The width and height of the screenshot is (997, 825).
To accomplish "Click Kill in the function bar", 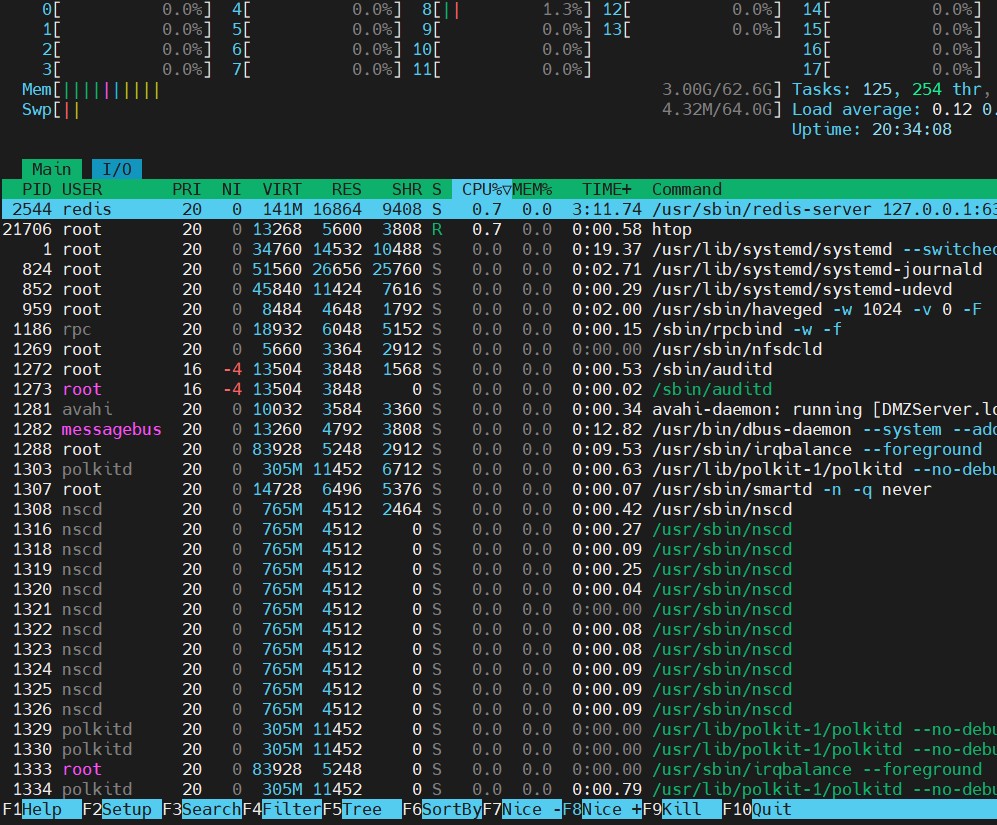I will coord(682,809).
